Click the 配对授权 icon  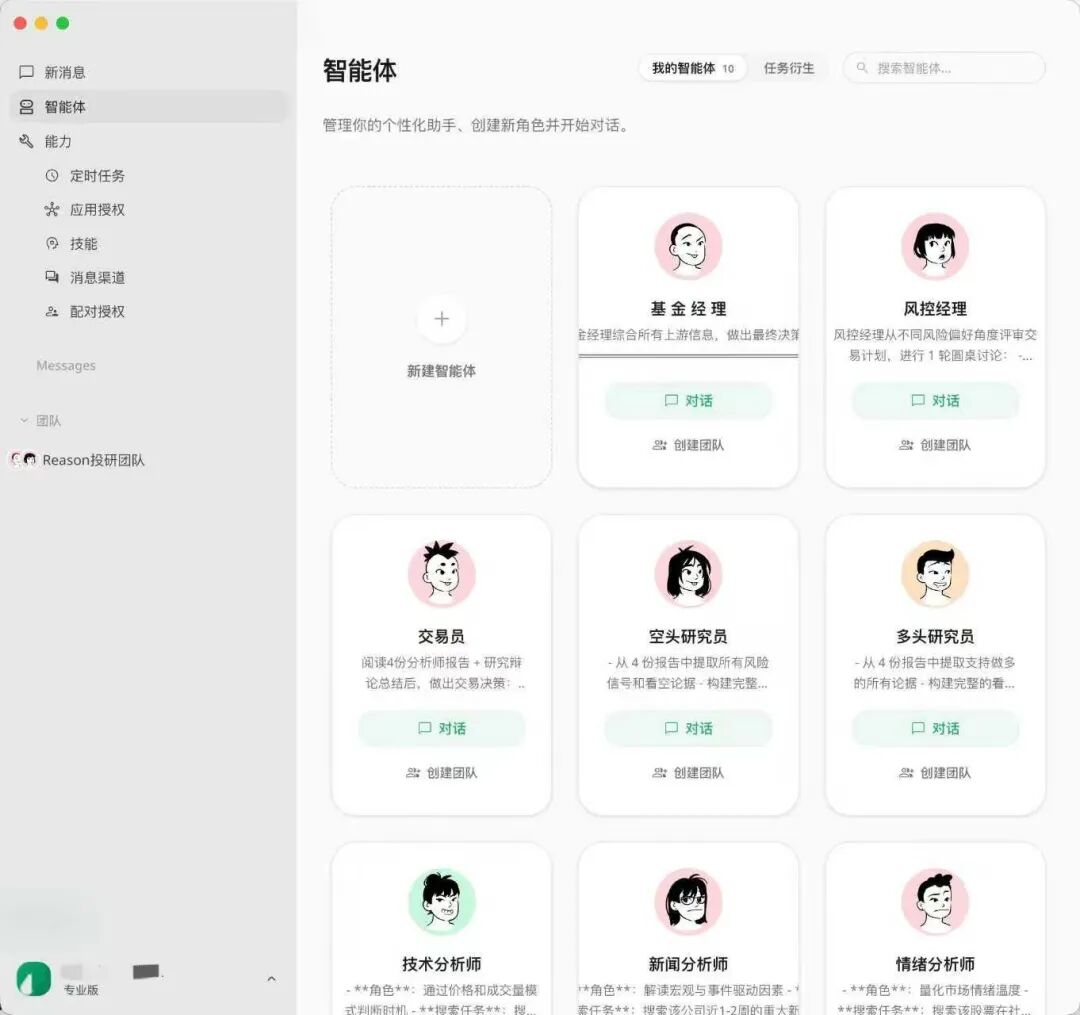pos(52,311)
